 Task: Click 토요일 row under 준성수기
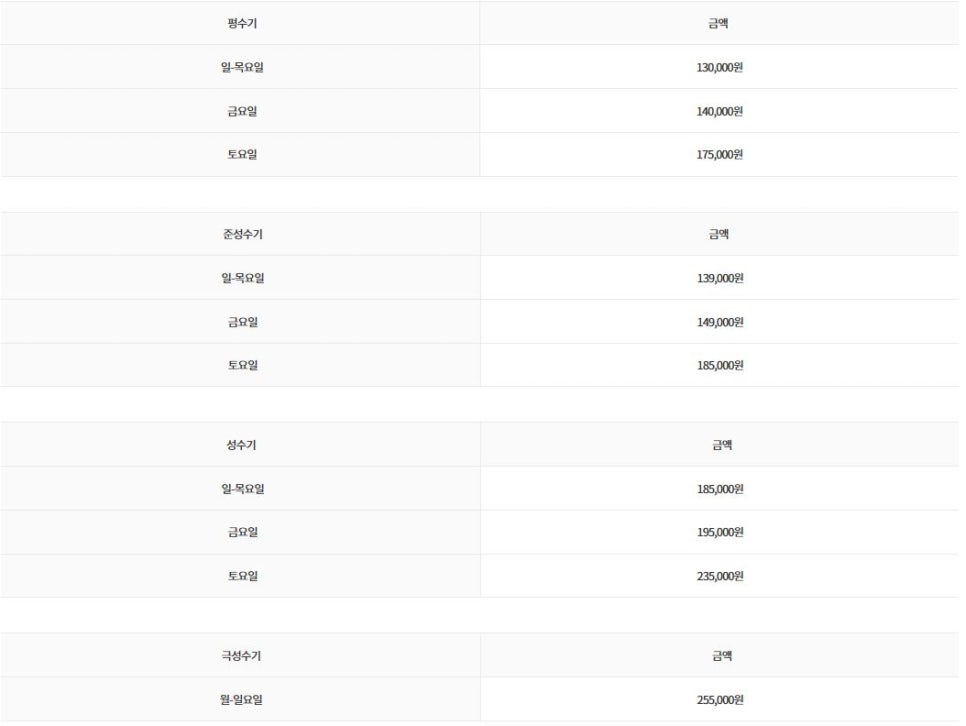point(242,365)
